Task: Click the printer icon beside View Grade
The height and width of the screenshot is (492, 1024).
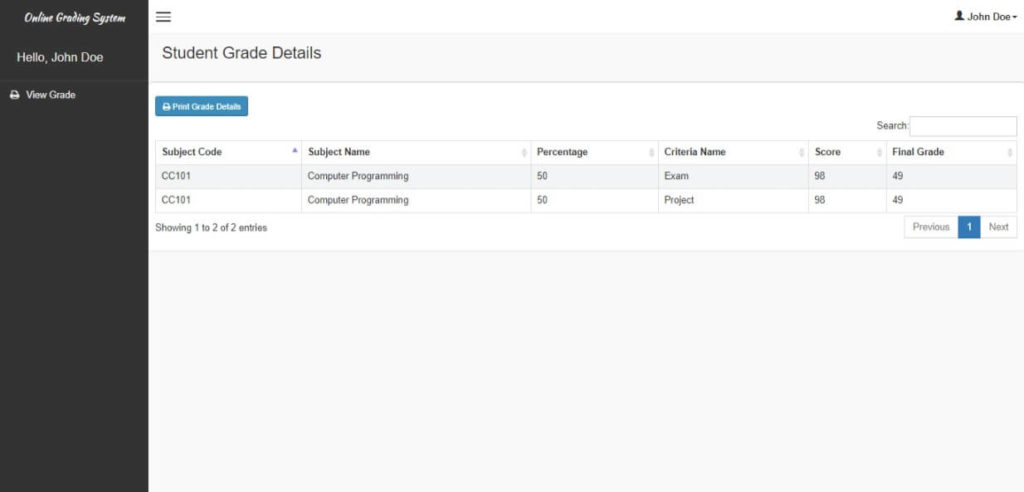Action: pyautogui.click(x=14, y=95)
